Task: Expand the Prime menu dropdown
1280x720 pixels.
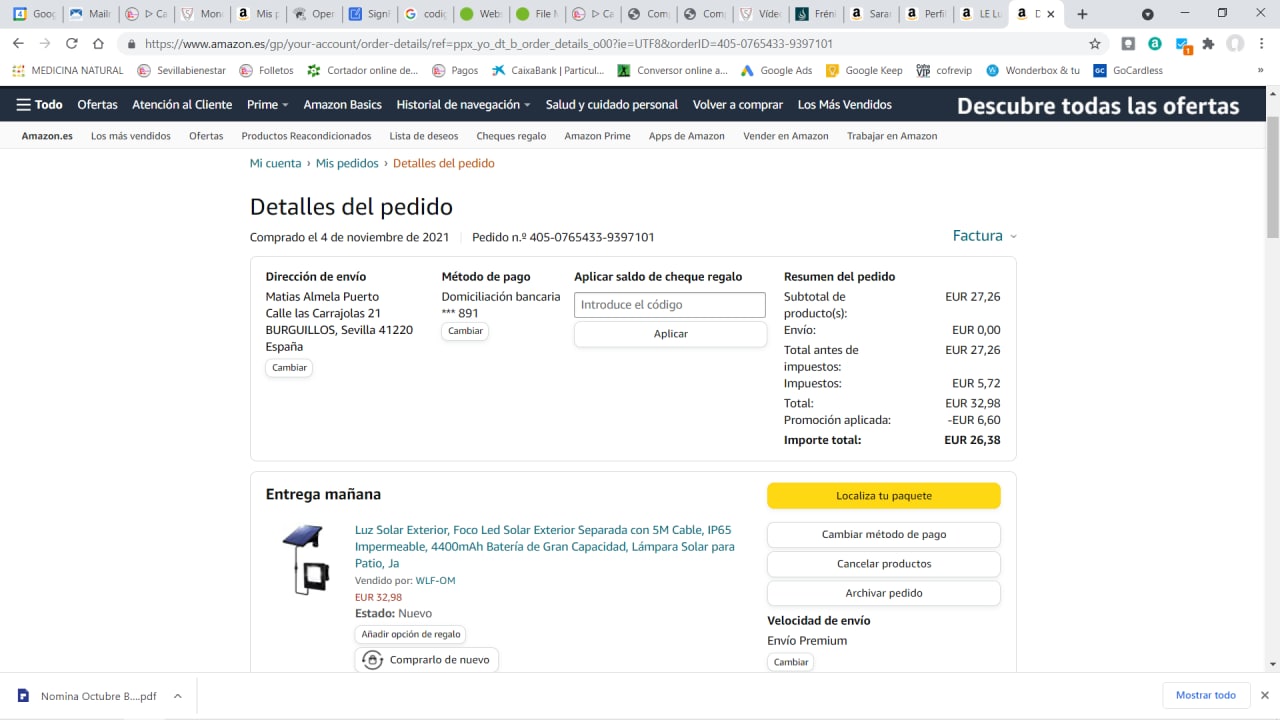Action: (x=267, y=105)
